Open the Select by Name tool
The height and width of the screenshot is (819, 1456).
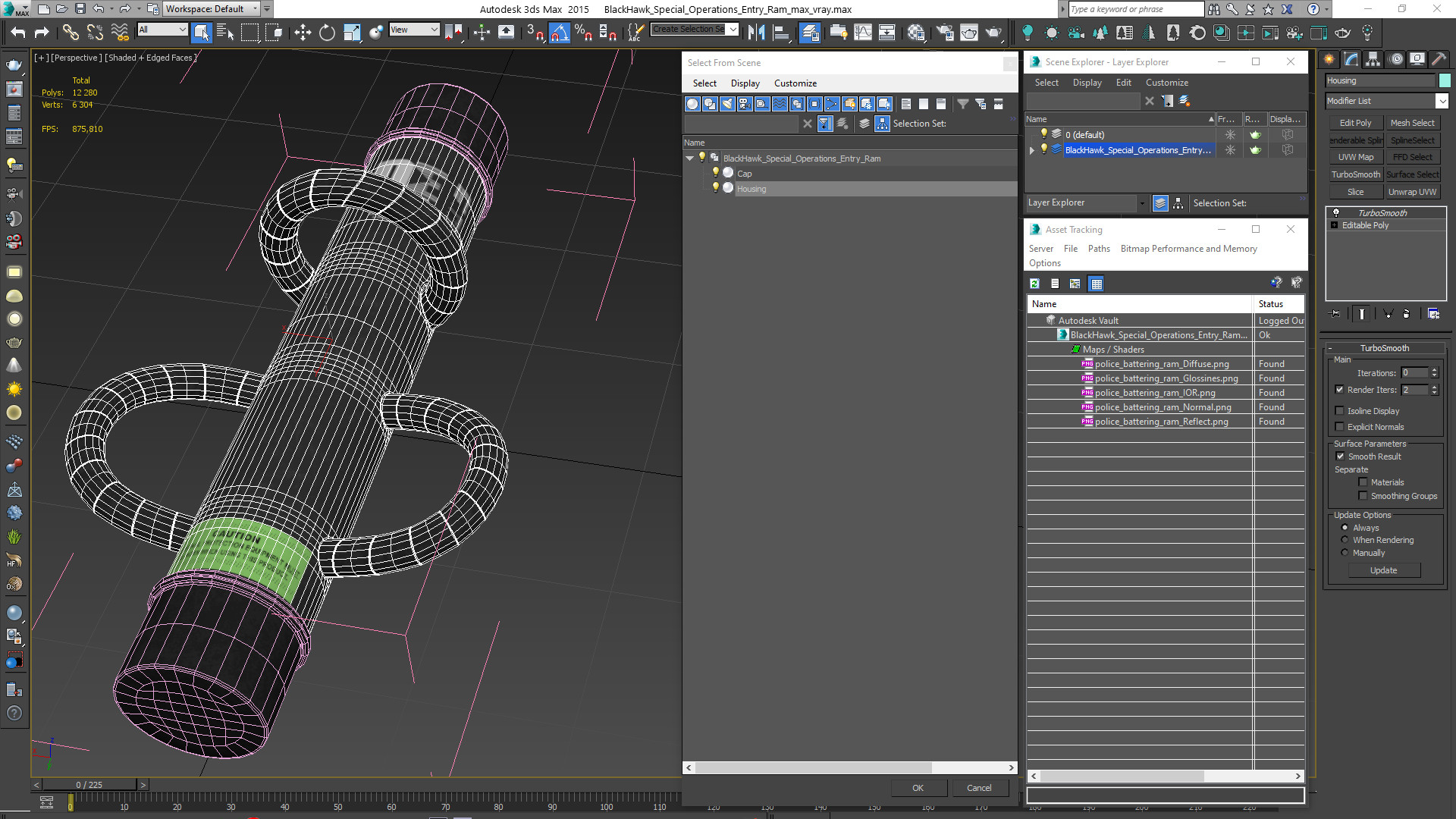point(225,32)
